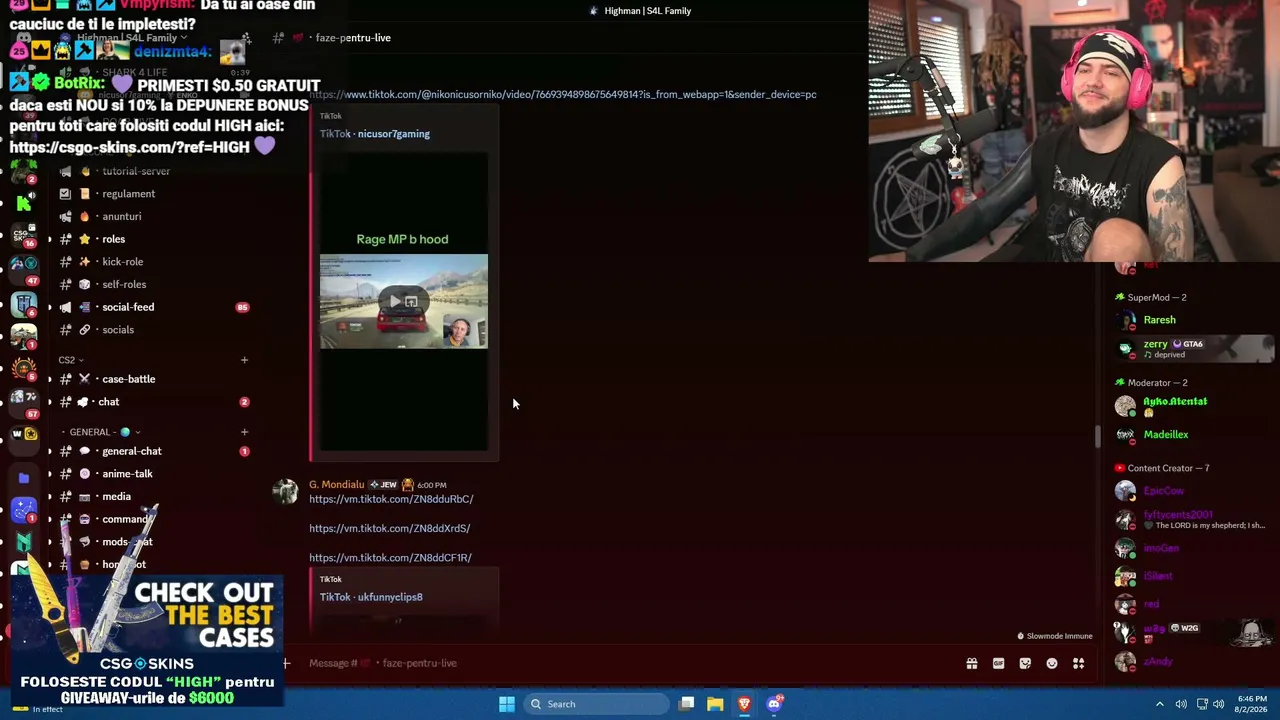This screenshot has width=1280, height=720.
Task: Open the taskbar clock and date
Action: [1252, 704]
